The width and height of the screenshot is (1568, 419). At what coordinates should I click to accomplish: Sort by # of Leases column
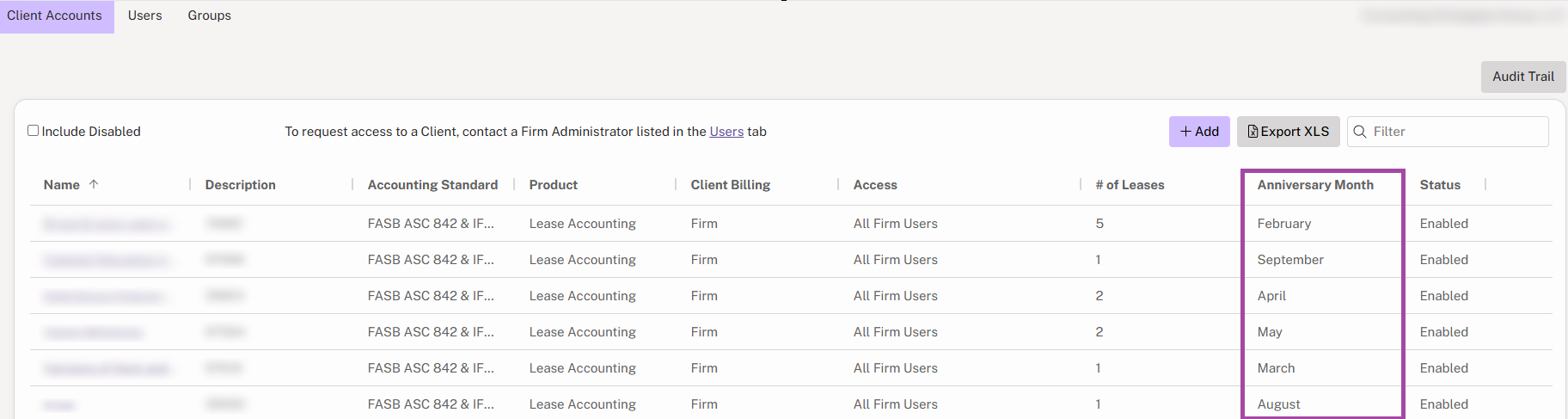1130,185
